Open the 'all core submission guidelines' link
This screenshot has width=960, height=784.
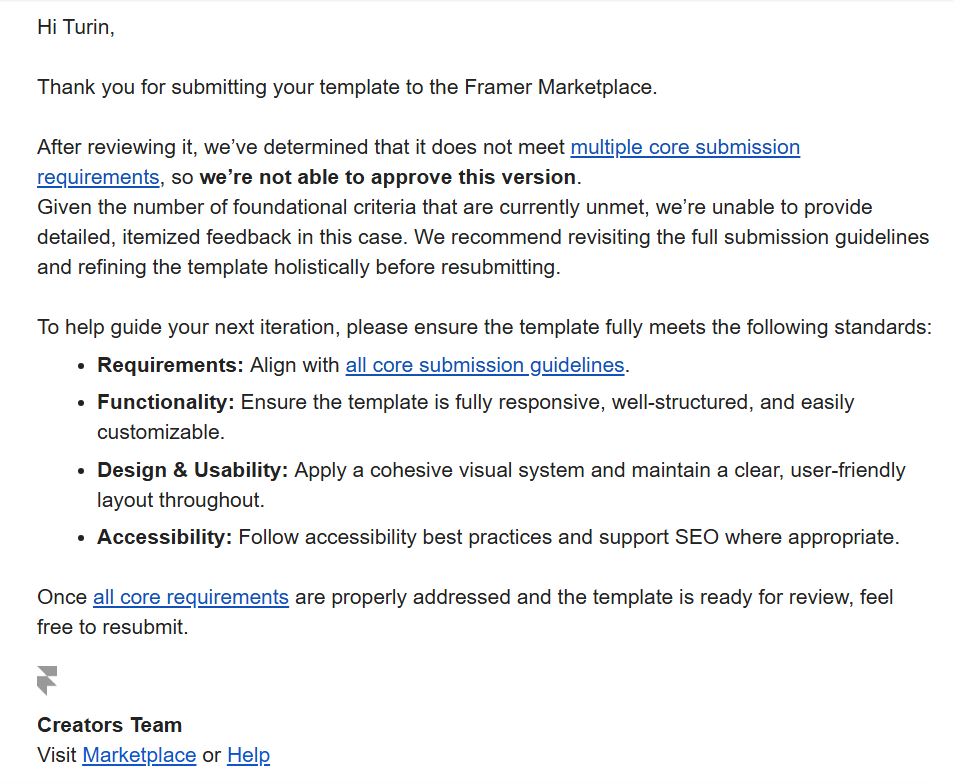pyautogui.click(x=485, y=365)
